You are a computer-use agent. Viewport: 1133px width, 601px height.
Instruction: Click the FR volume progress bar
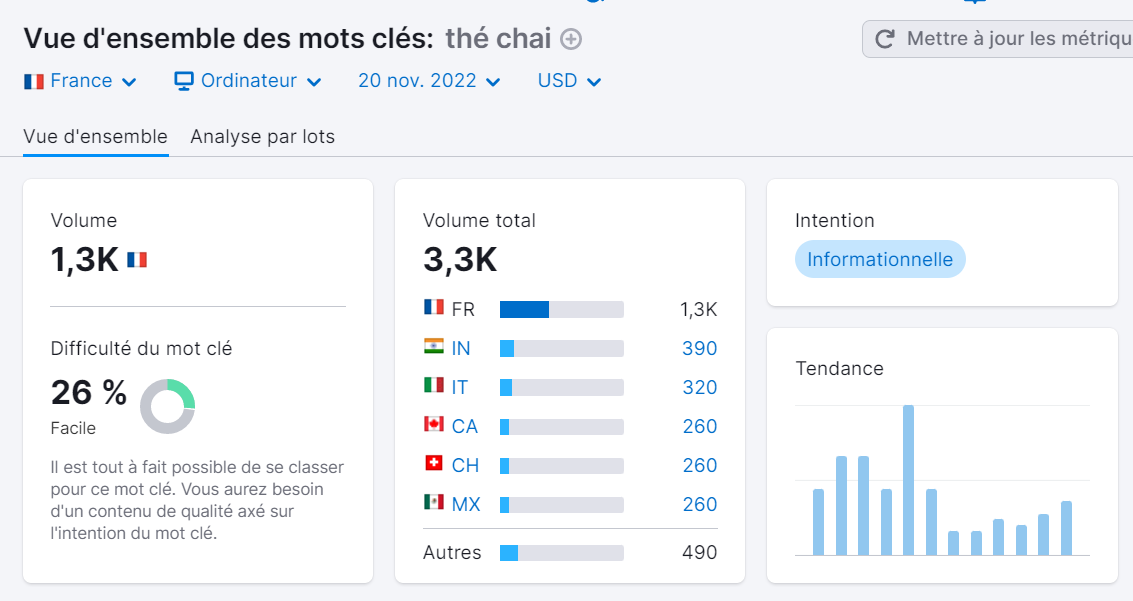tap(560, 309)
